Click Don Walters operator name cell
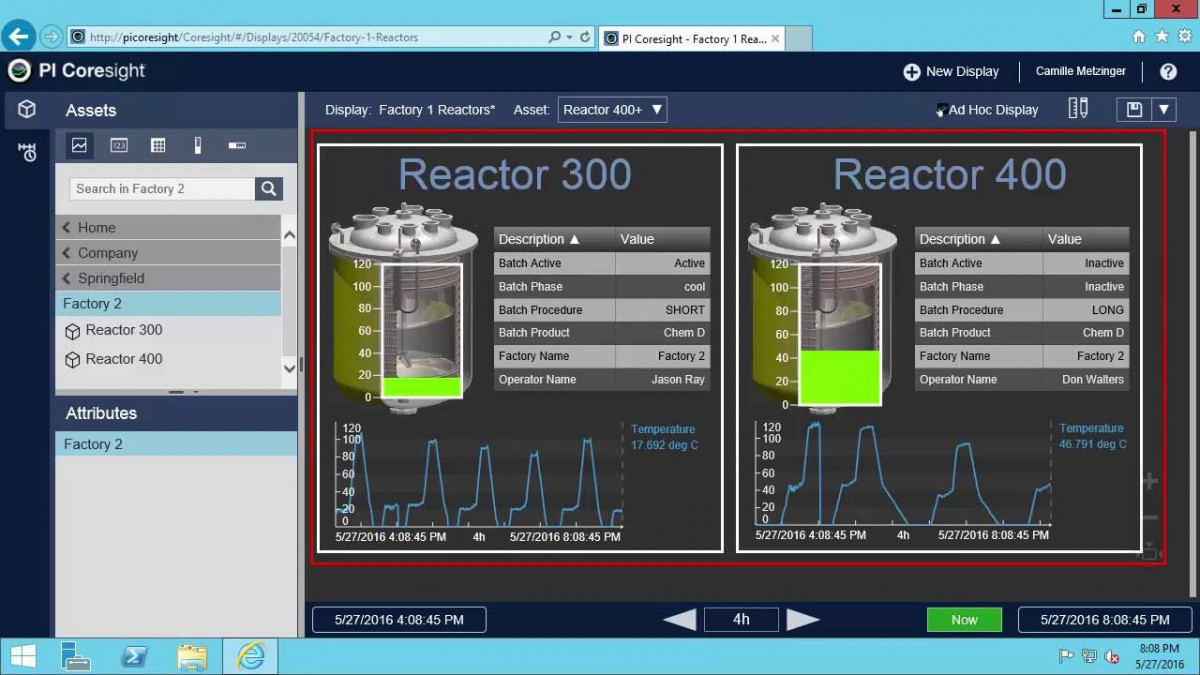The width and height of the screenshot is (1200, 675). pyautogui.click(x=1086, y=379)
